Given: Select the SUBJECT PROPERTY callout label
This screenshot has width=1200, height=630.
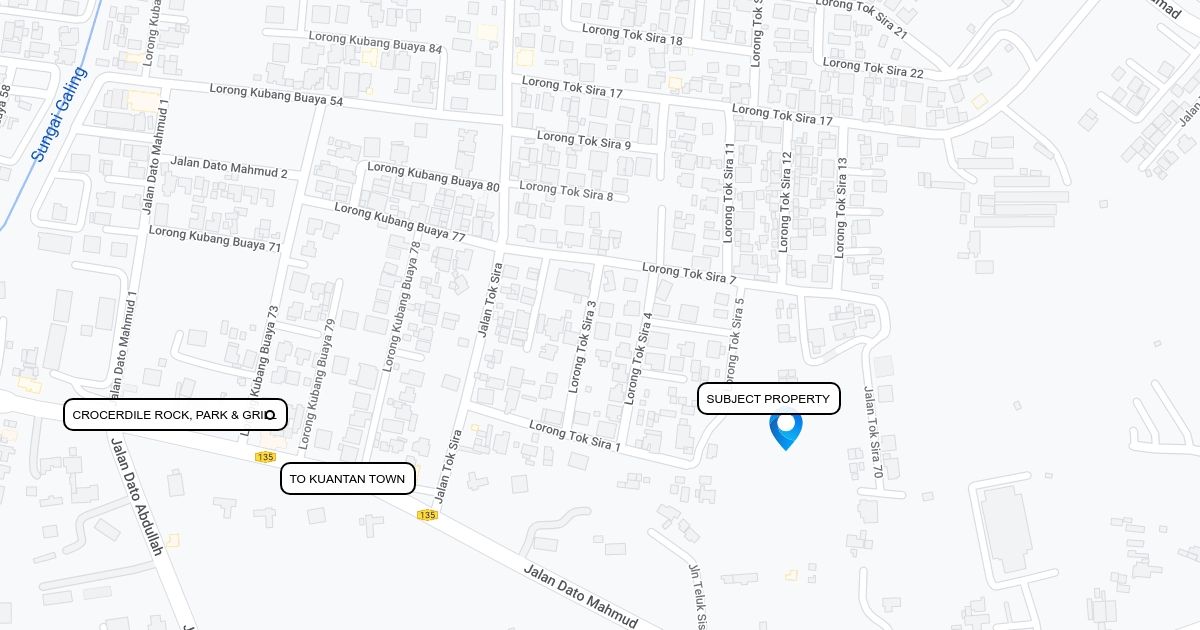Looking at the screenshot, I should [768, 399].
